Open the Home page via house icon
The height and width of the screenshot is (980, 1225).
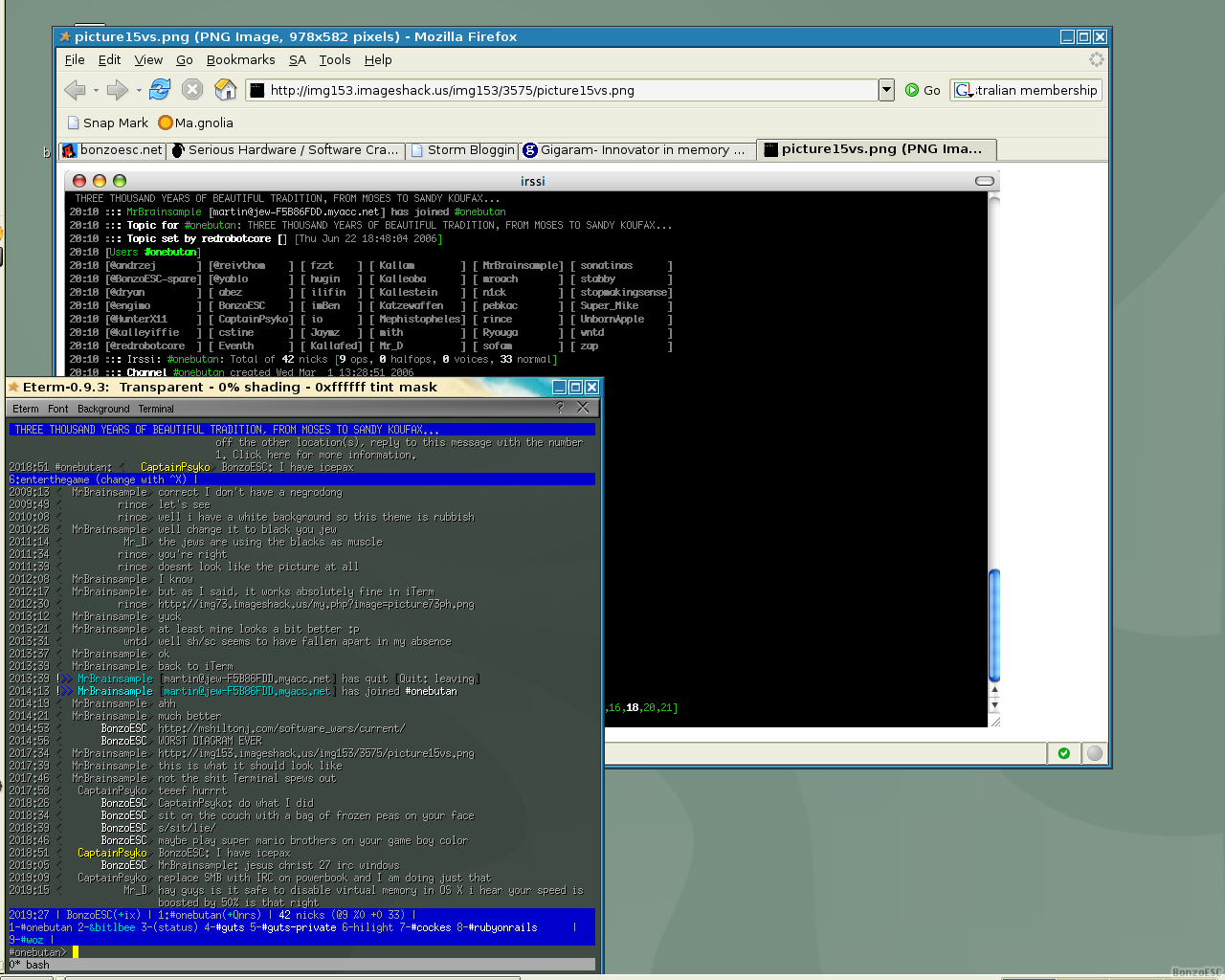pos(226,89)
